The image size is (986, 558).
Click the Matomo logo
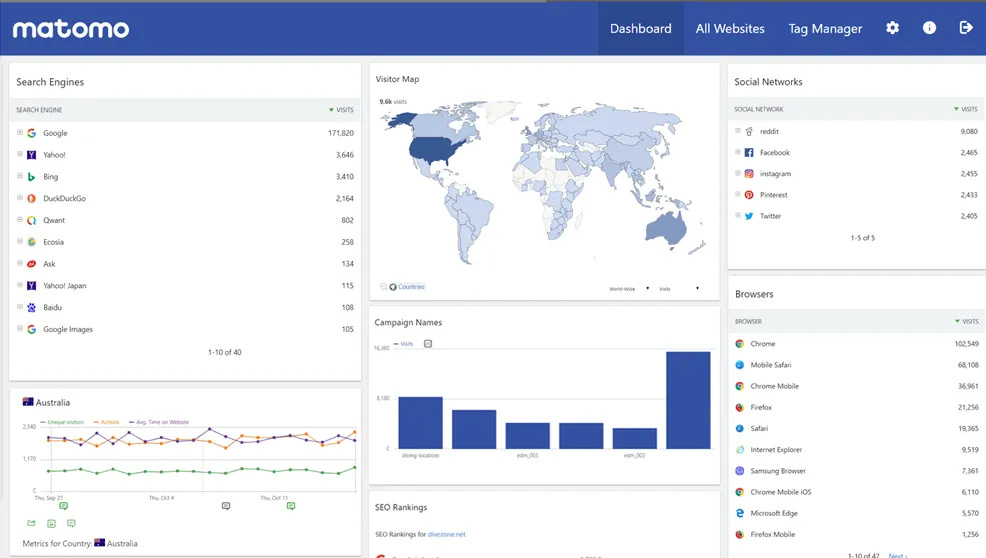click(71, 29)
